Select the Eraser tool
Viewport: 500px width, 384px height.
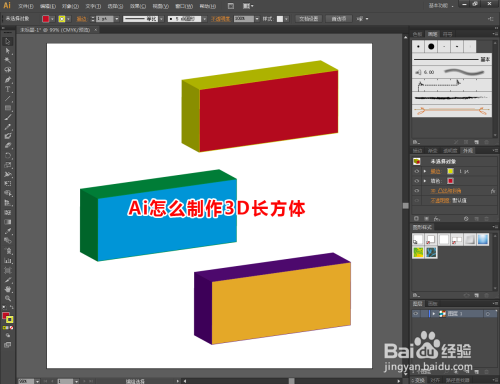[x=8, y=146]
